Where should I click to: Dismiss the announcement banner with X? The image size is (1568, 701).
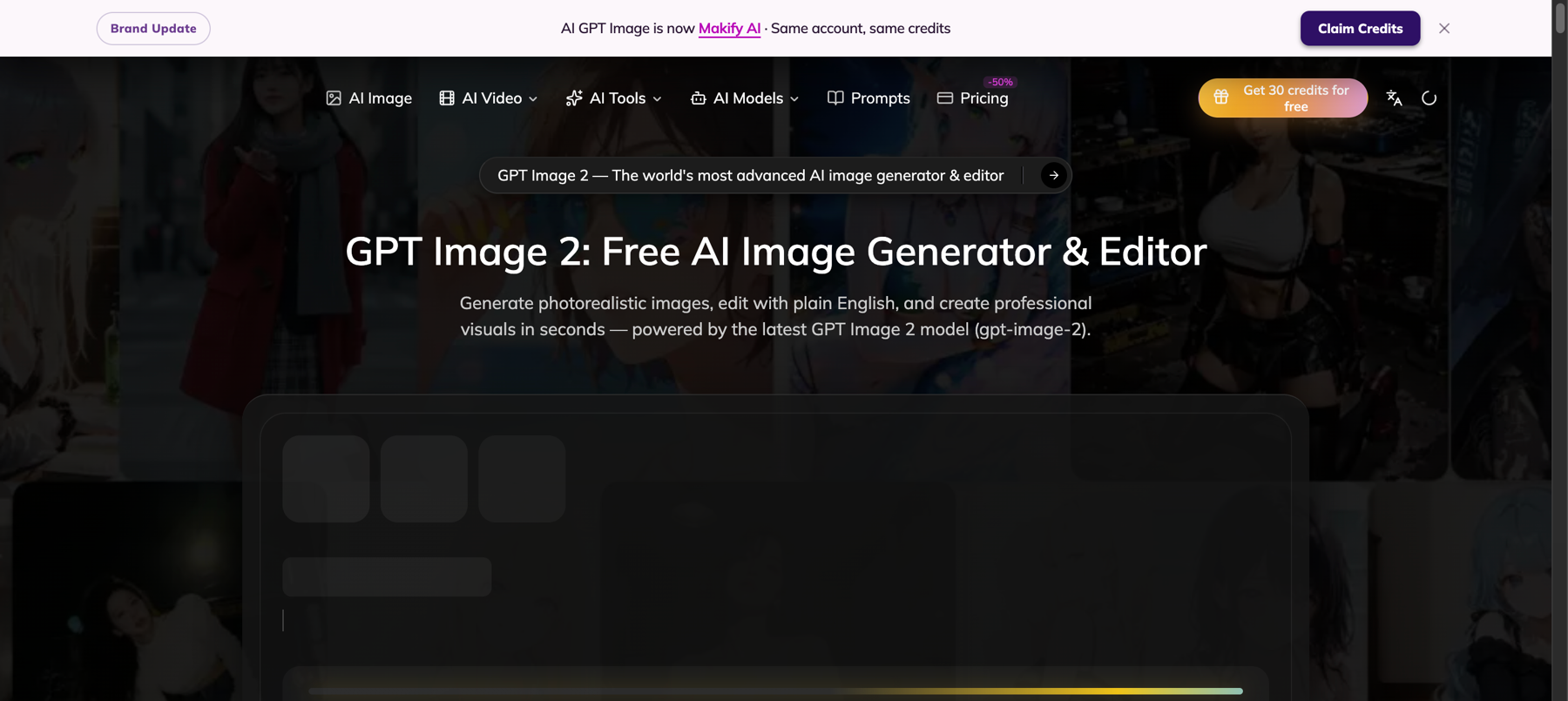tap(1444, 29)
